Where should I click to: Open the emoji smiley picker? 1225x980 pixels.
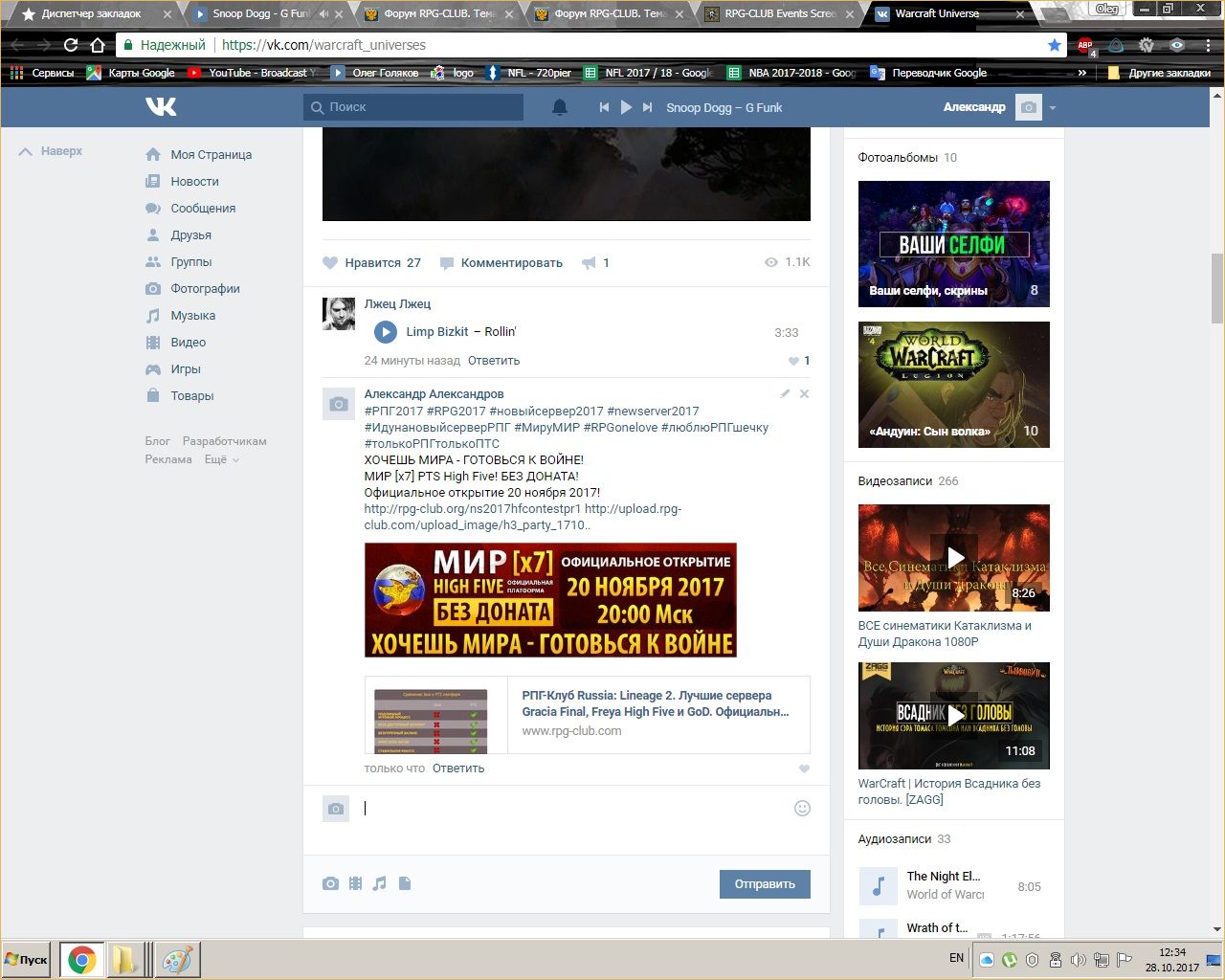point(803,809)
